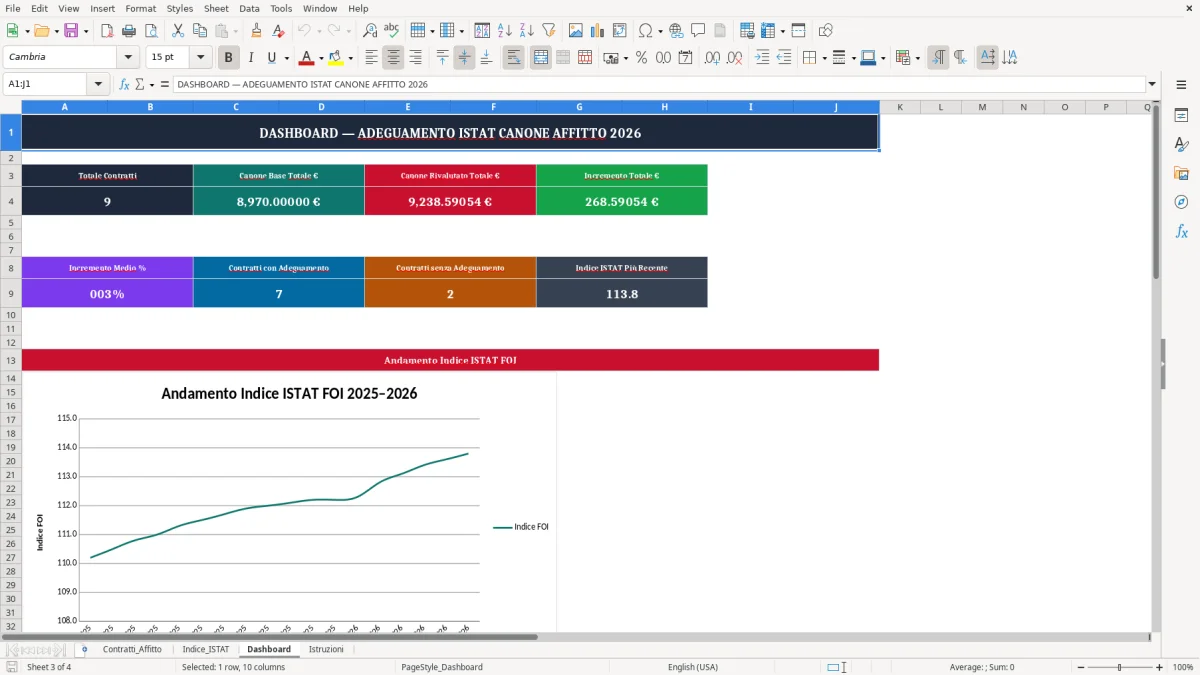Toggle AutoFilter funnel button
This screenshot has width=1200, height=675.
click(548, 31)
